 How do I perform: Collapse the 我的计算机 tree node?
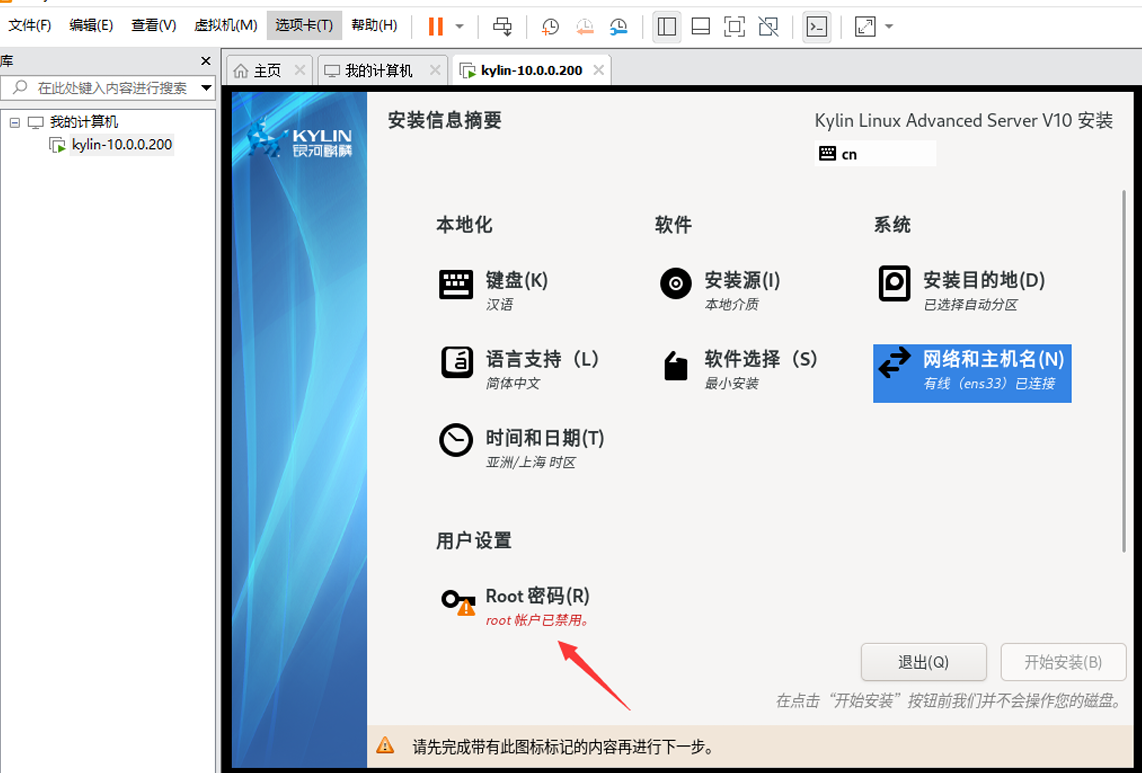pos(15,122)
